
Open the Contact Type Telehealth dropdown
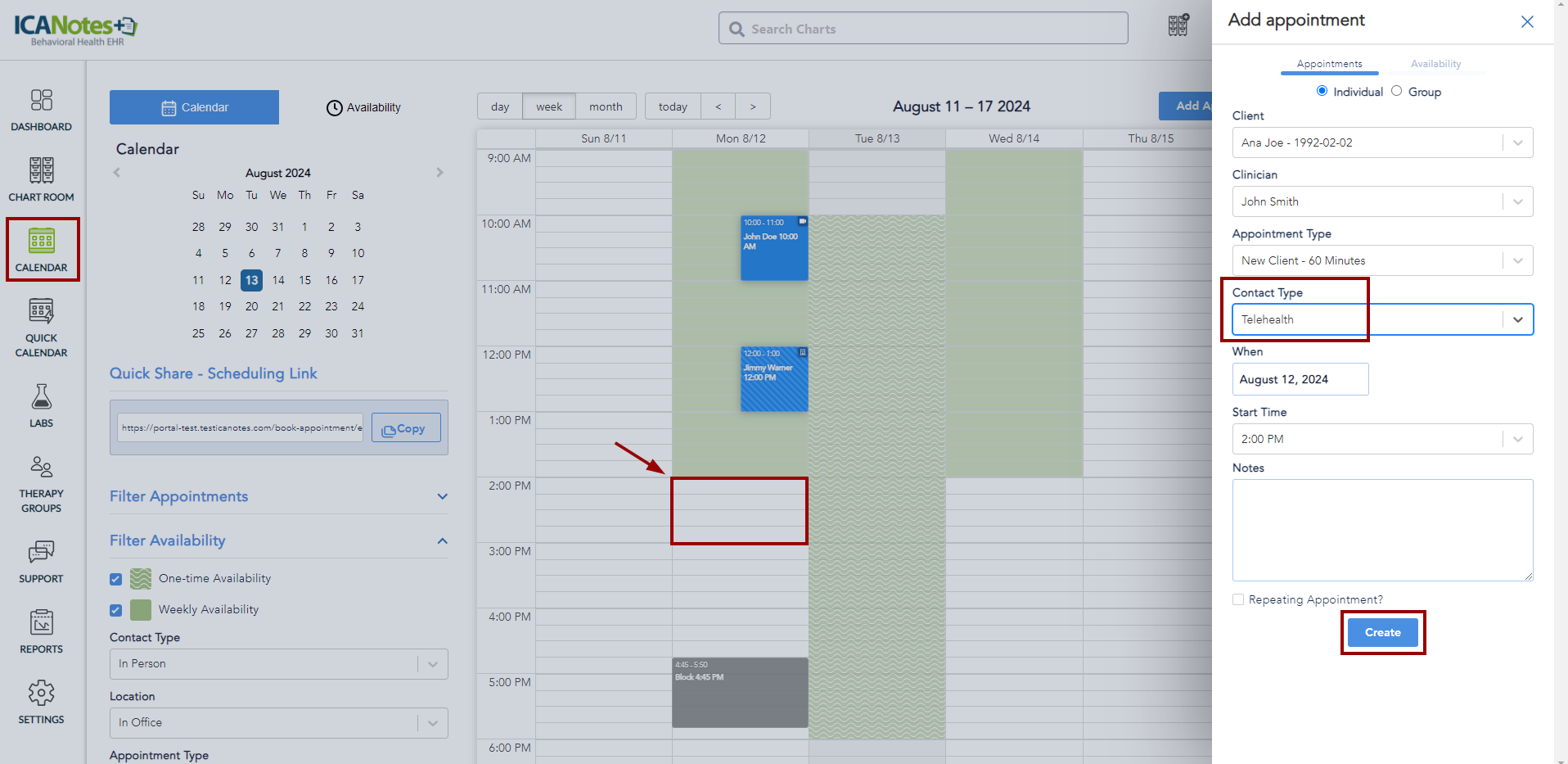click(1381, 319)
